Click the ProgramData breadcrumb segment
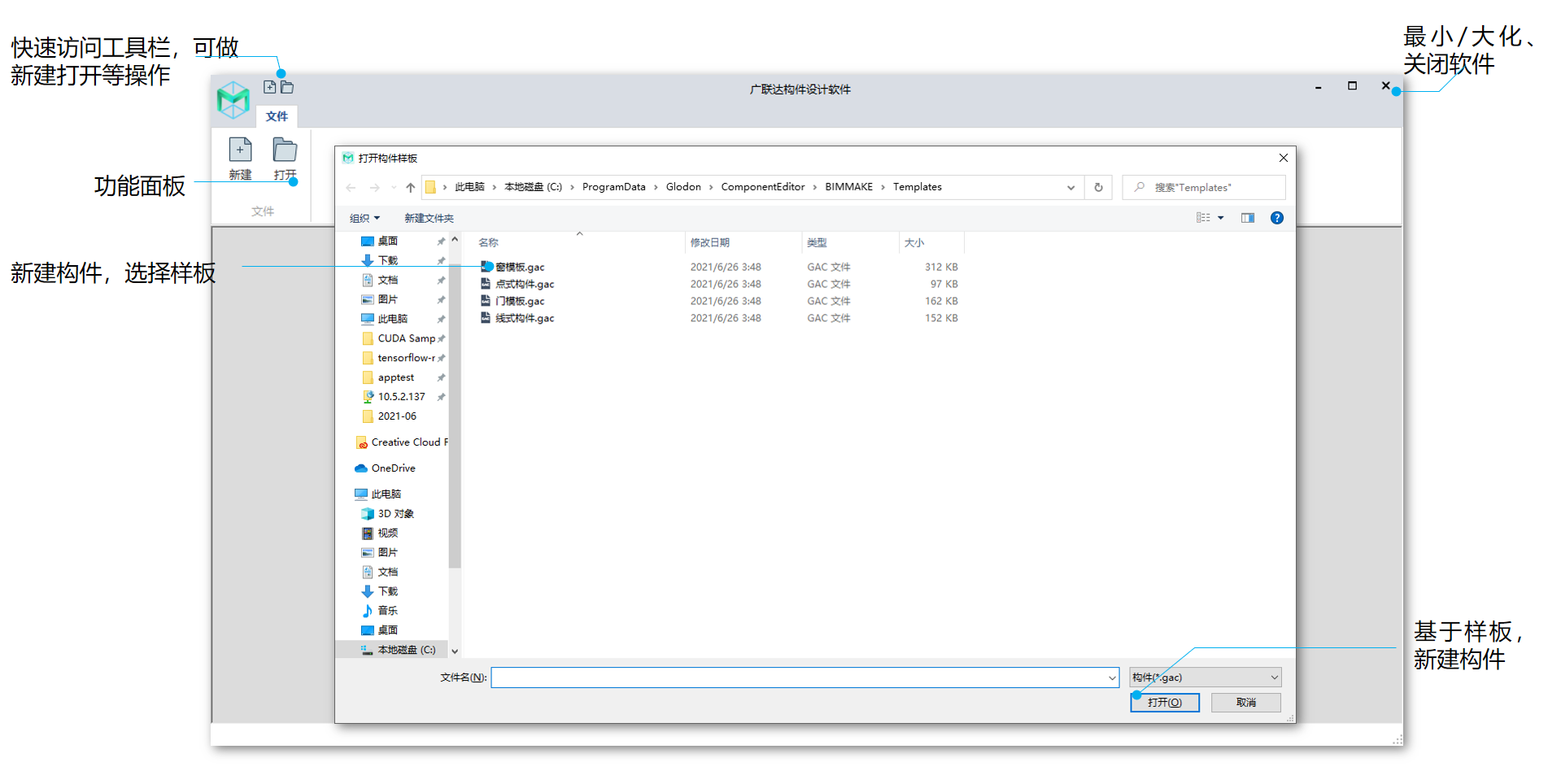 coord(613,187)
